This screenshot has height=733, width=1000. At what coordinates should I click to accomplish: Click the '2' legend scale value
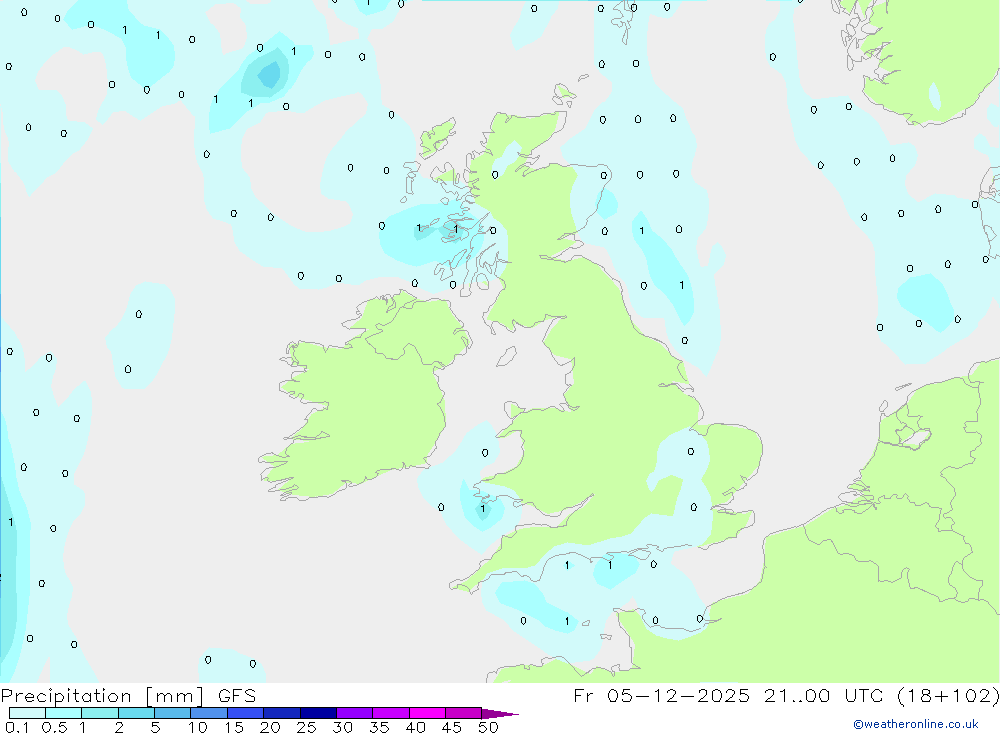[119, 727]
